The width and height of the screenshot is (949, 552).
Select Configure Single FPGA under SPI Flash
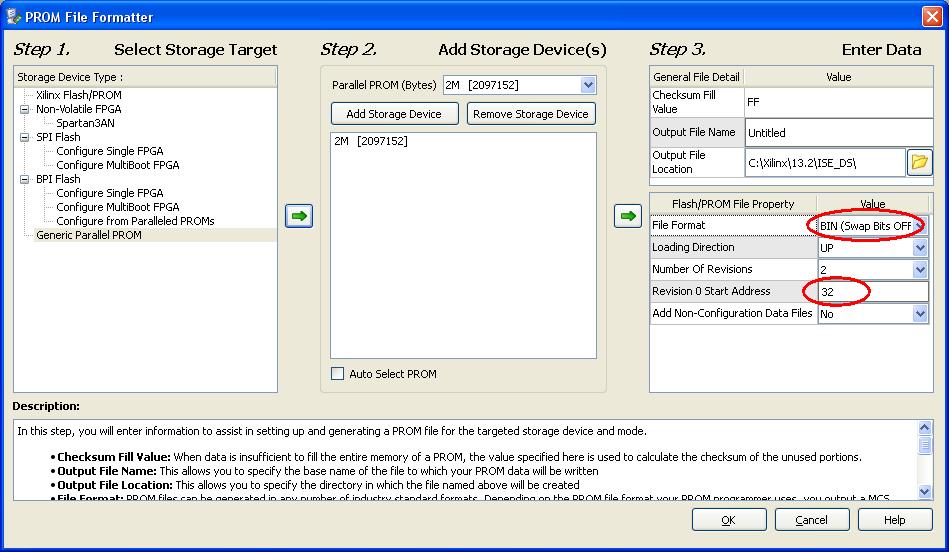110,151
